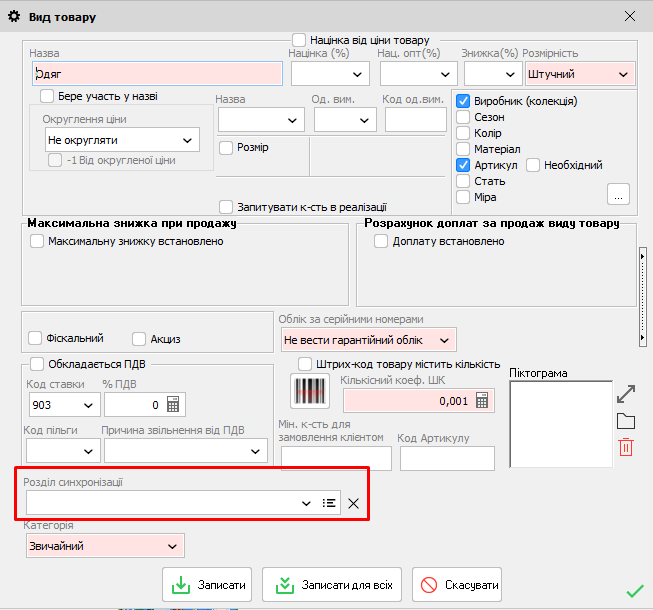Delete pictogram with red trash icon
This screenshot has width=653, height=610.
(626, 447)
